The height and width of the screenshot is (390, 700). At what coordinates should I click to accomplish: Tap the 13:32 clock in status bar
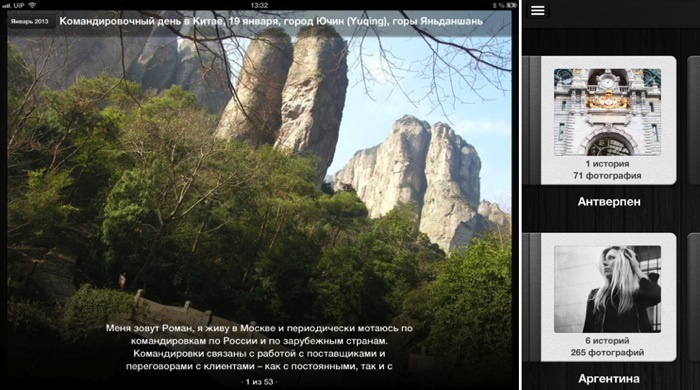click(259, 5)
